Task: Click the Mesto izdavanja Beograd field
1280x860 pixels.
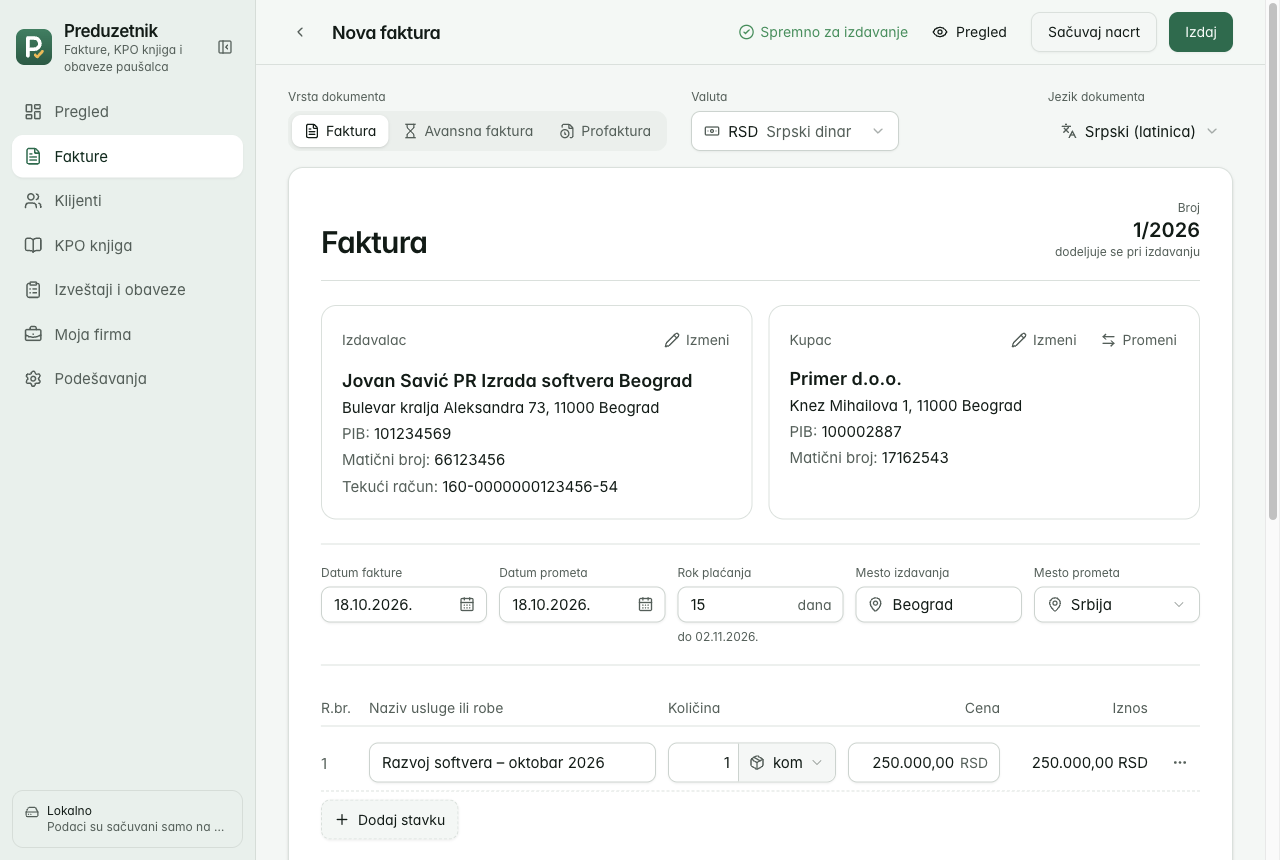Action: (x=938, y=604)
